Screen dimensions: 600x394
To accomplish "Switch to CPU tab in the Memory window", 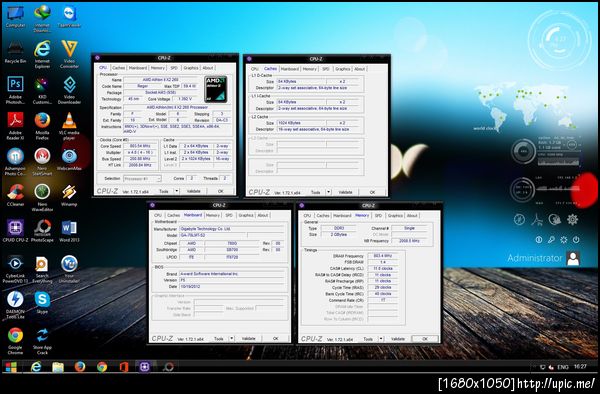I will click(307, 216).
